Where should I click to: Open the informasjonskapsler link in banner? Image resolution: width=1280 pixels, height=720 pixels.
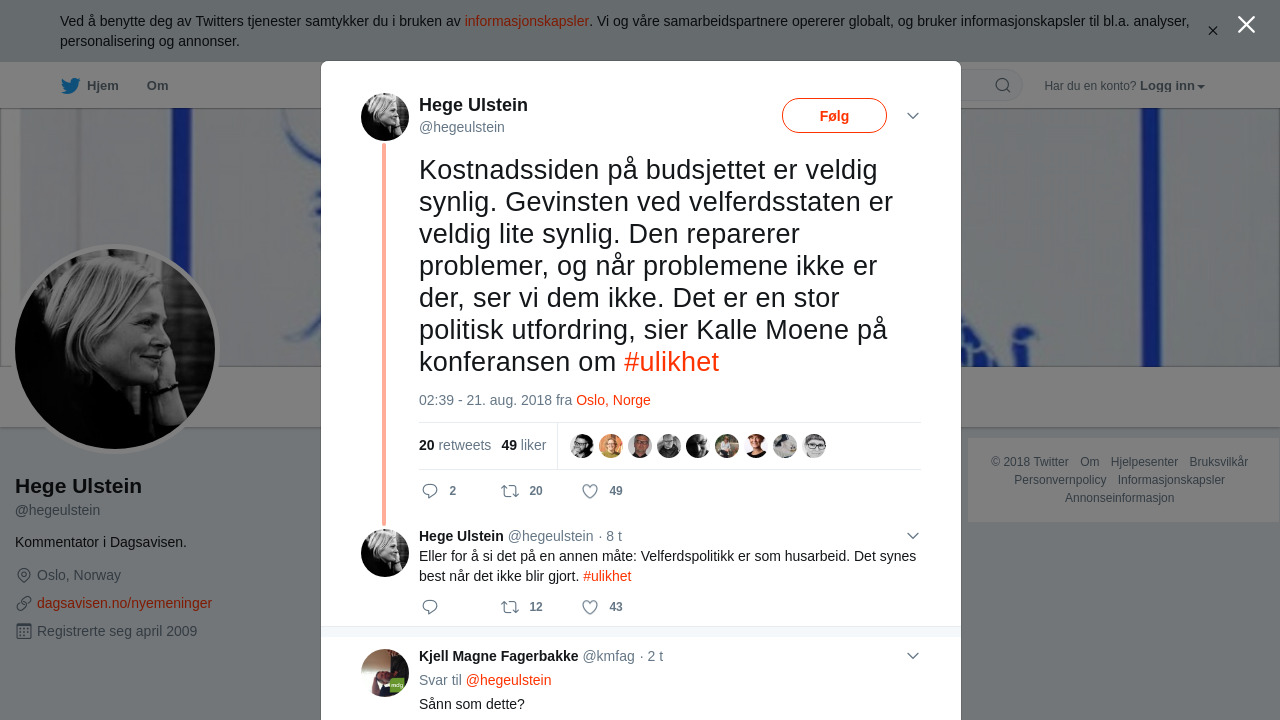526,21
